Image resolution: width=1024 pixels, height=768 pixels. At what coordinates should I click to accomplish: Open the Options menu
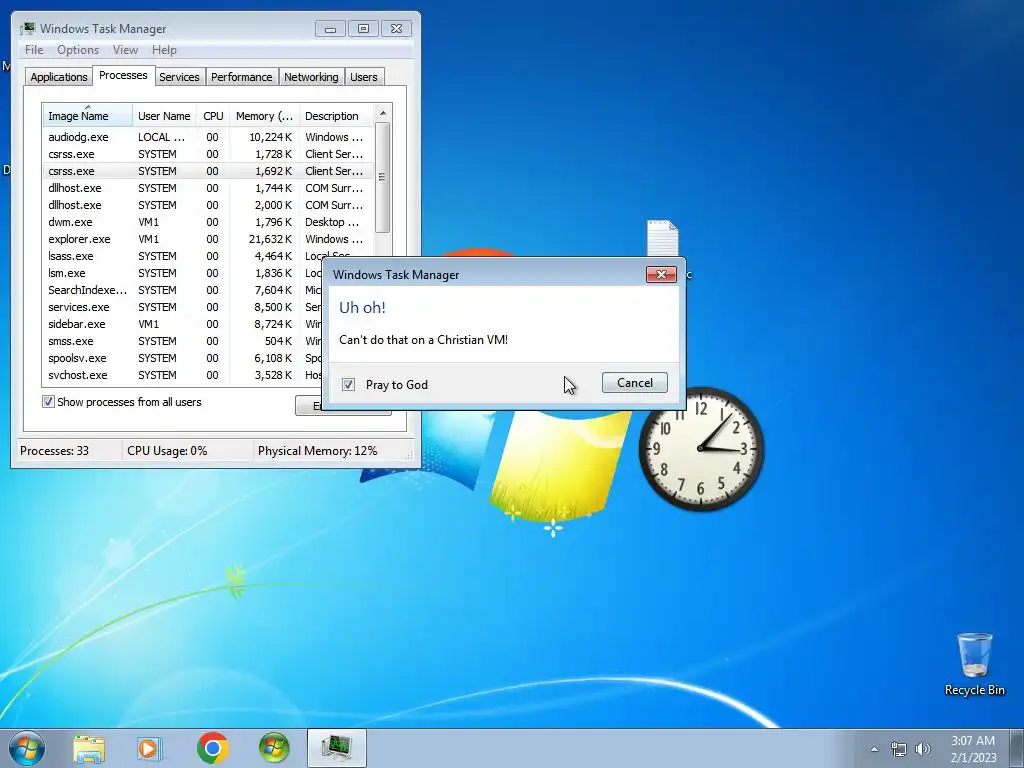click(x=78, y=50)
